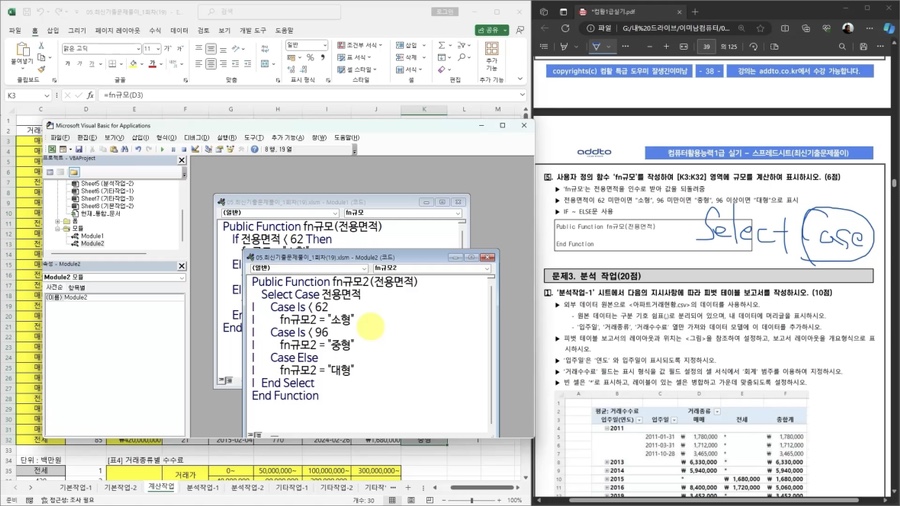This screenshot has height=506, width=900.
Task: Expand the Name Box dropdown K3
Action: [46, 95]
